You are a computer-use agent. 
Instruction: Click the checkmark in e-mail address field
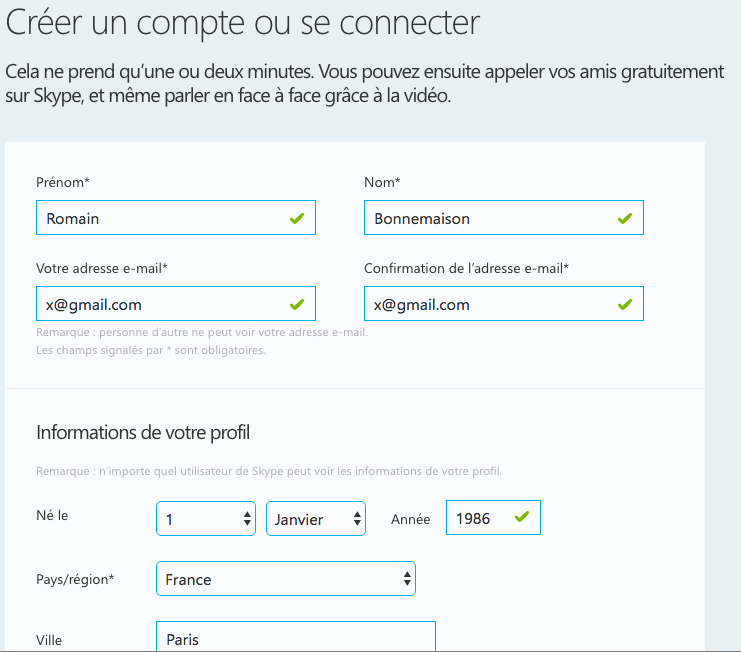point(297,304)
